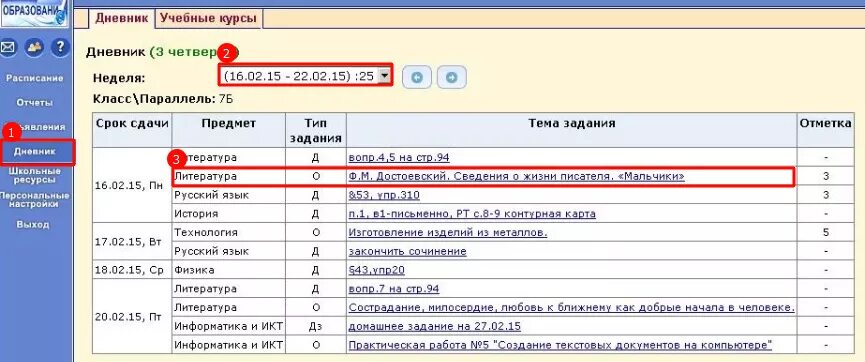Click the users group icon in sidebar
The image size is (865, 362).
[35, 47]
